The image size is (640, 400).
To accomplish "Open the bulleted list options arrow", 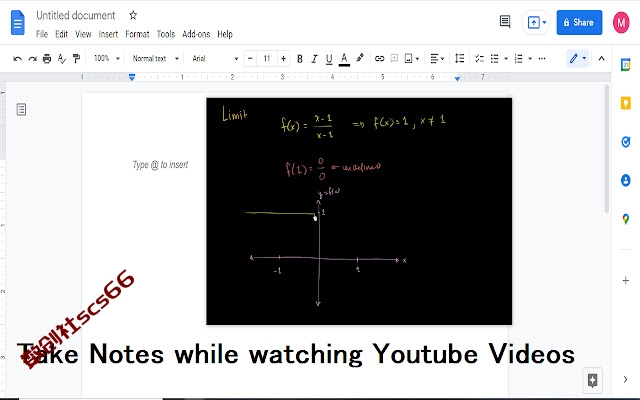I will [506, 59].
